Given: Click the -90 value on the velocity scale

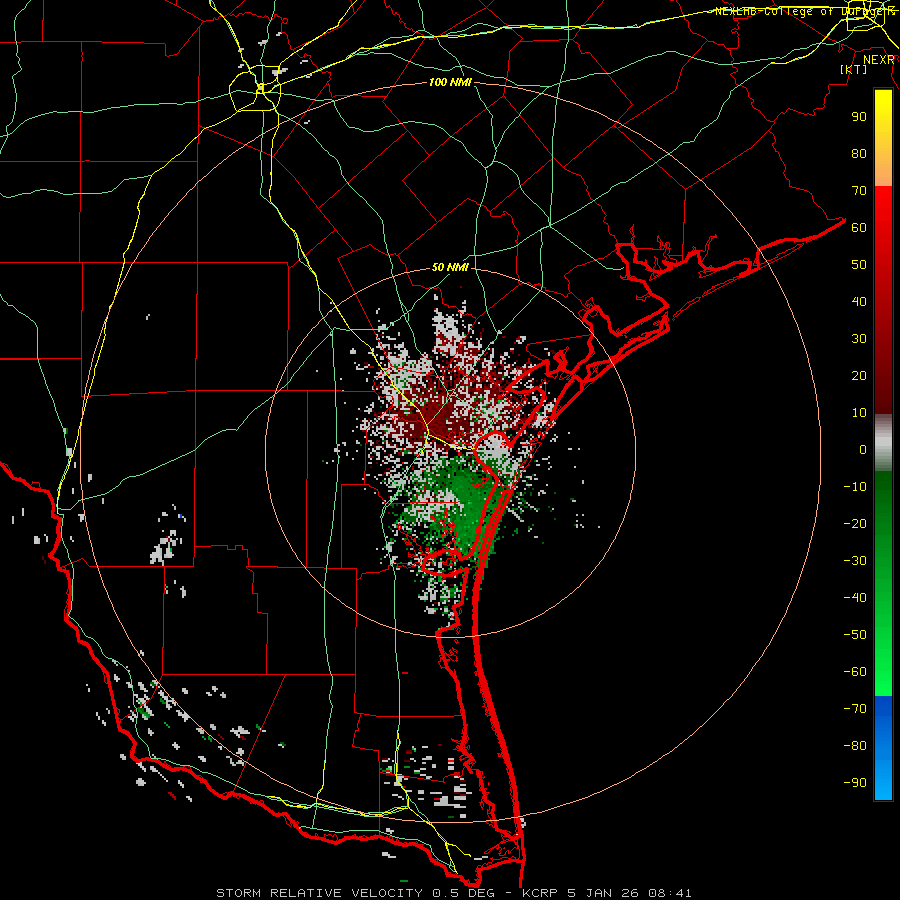Looking at the screenshot, I should [855, 783].
